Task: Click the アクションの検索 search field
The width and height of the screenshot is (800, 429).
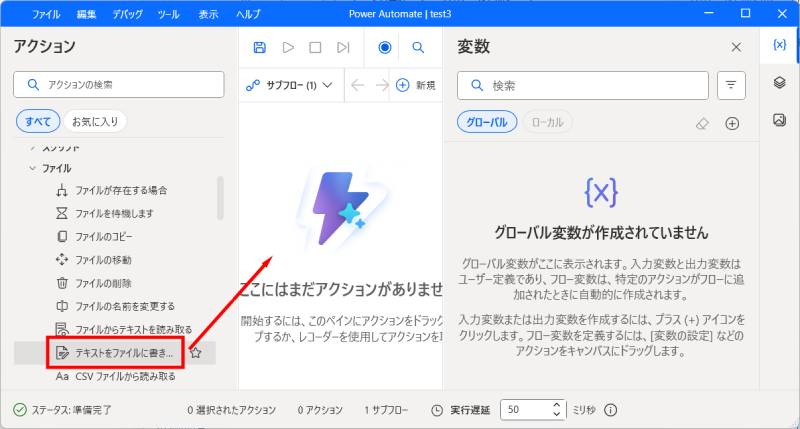Action: pyautogui.click(x=119, y=85)
